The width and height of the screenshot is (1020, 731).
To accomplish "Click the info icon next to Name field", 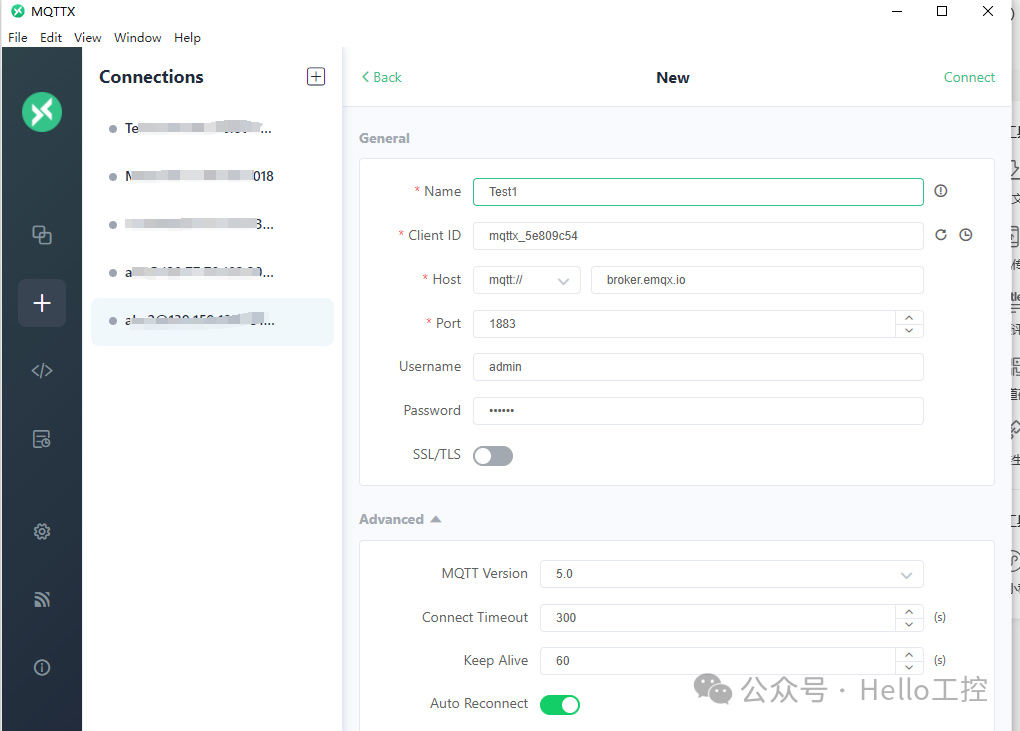I will point(940,191).
